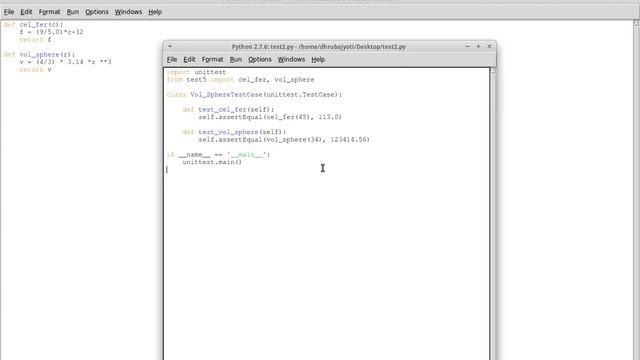The image size is (640, 360).
Task: Click 'def test_cel_fer(self):' line
Action: click(x=228, y=110)
